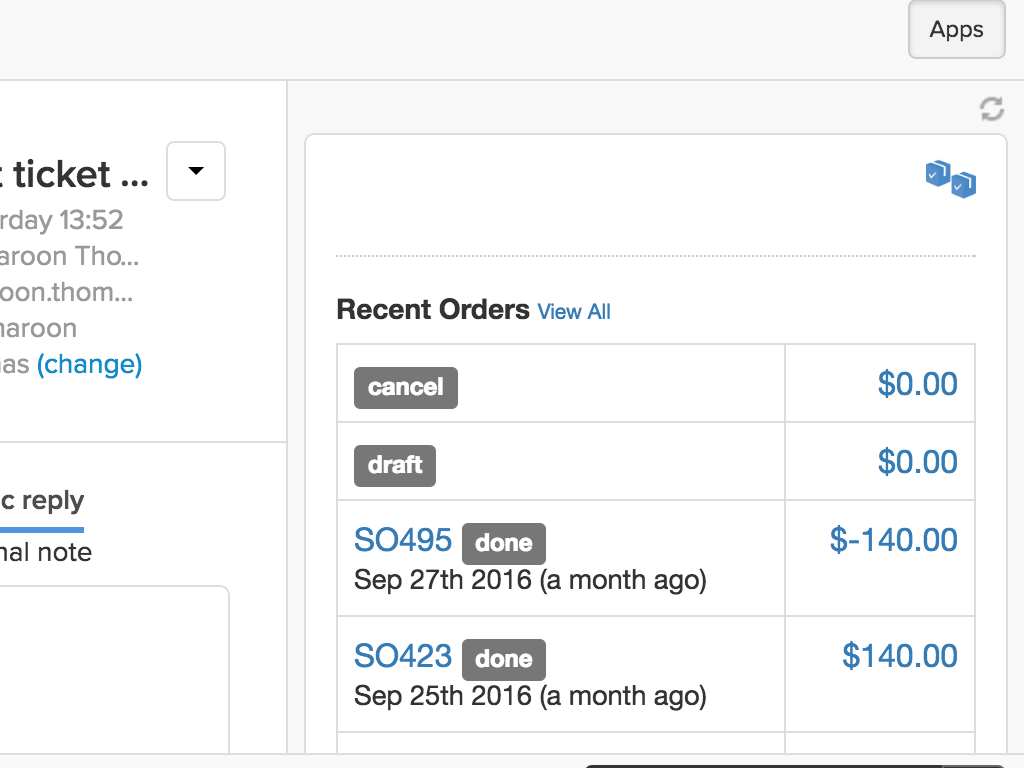Switch to the internal note tab

tap(46, 552)
